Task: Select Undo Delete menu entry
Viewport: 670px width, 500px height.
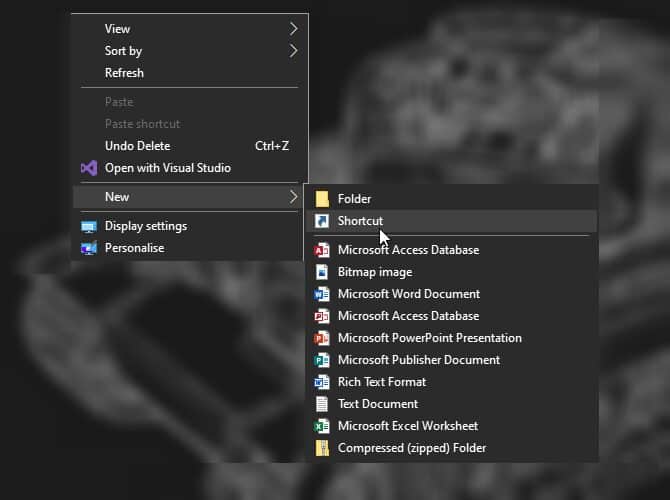Action: pos(138,146)
